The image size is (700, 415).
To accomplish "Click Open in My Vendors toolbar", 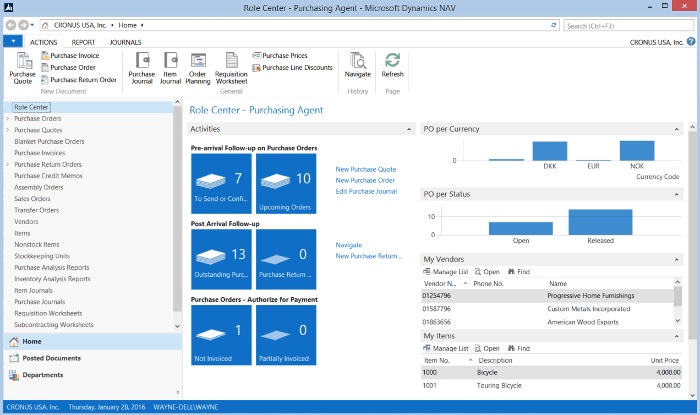I will coord(487,271).
